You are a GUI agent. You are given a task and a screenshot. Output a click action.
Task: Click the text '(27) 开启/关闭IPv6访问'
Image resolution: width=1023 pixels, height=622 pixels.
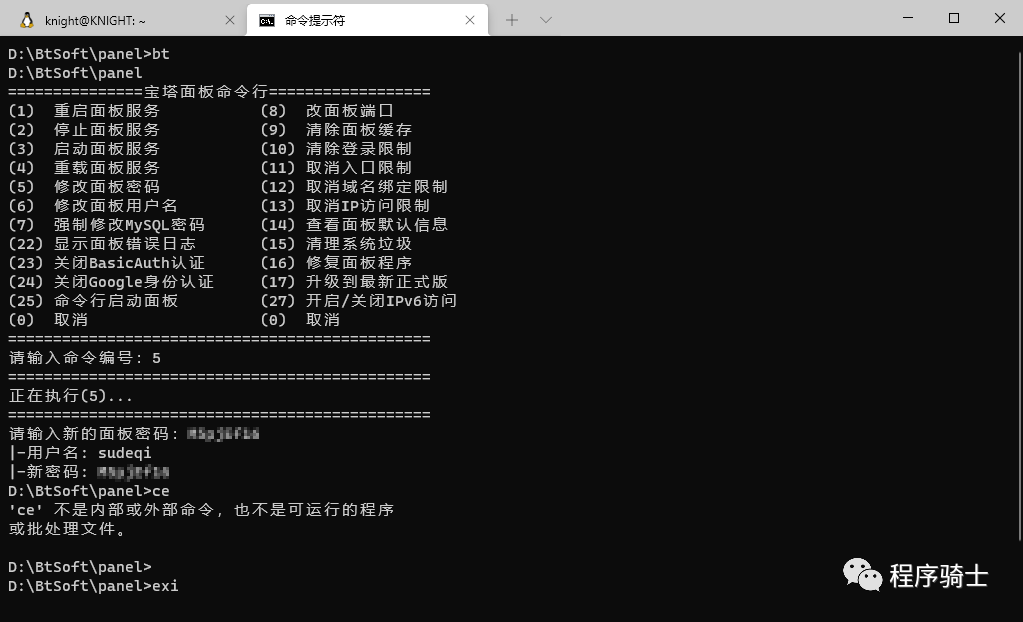(x=359, y=300)
